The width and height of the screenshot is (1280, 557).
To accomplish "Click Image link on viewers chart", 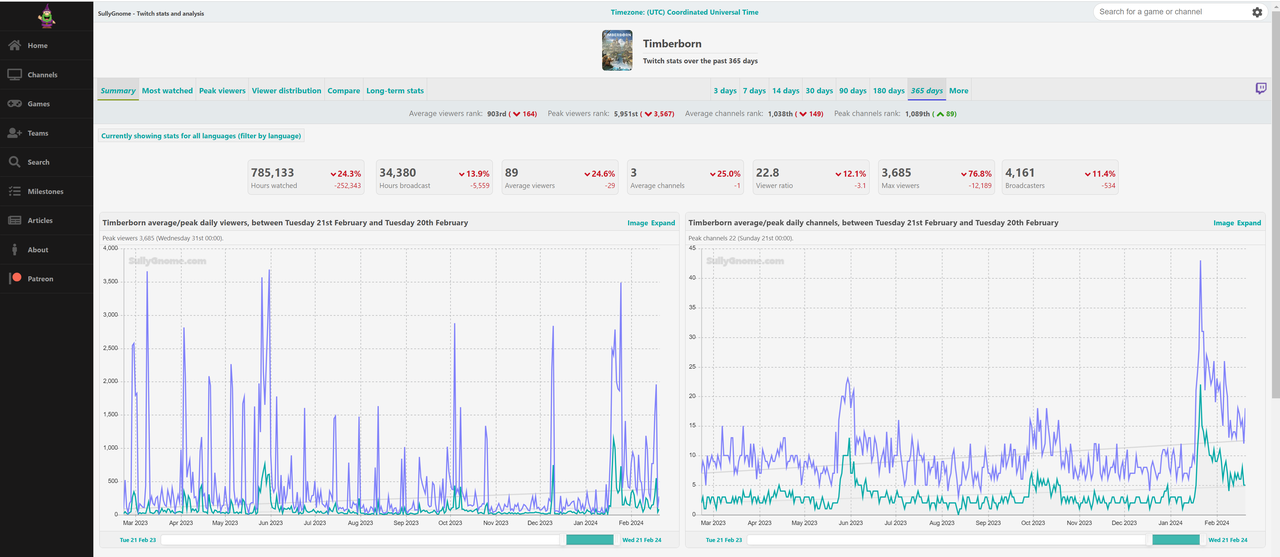I will pyautogui.click(x=637, y=223).
